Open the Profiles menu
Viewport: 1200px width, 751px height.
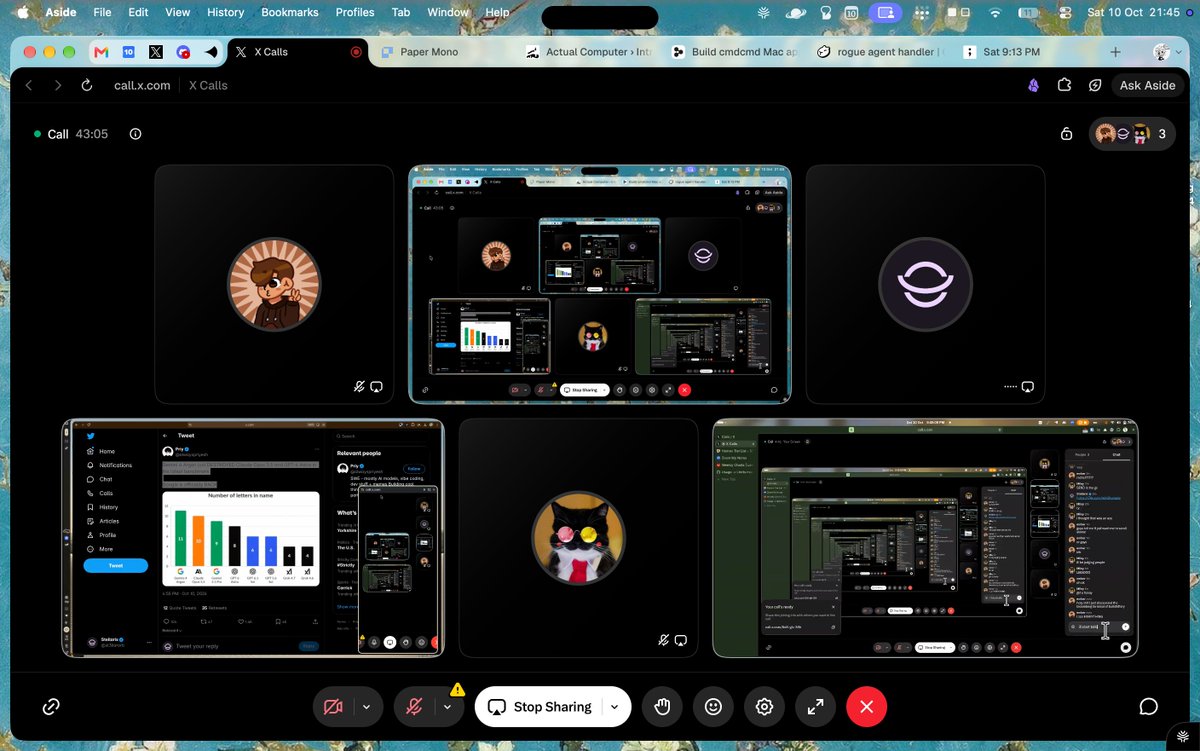coord(355,13)
